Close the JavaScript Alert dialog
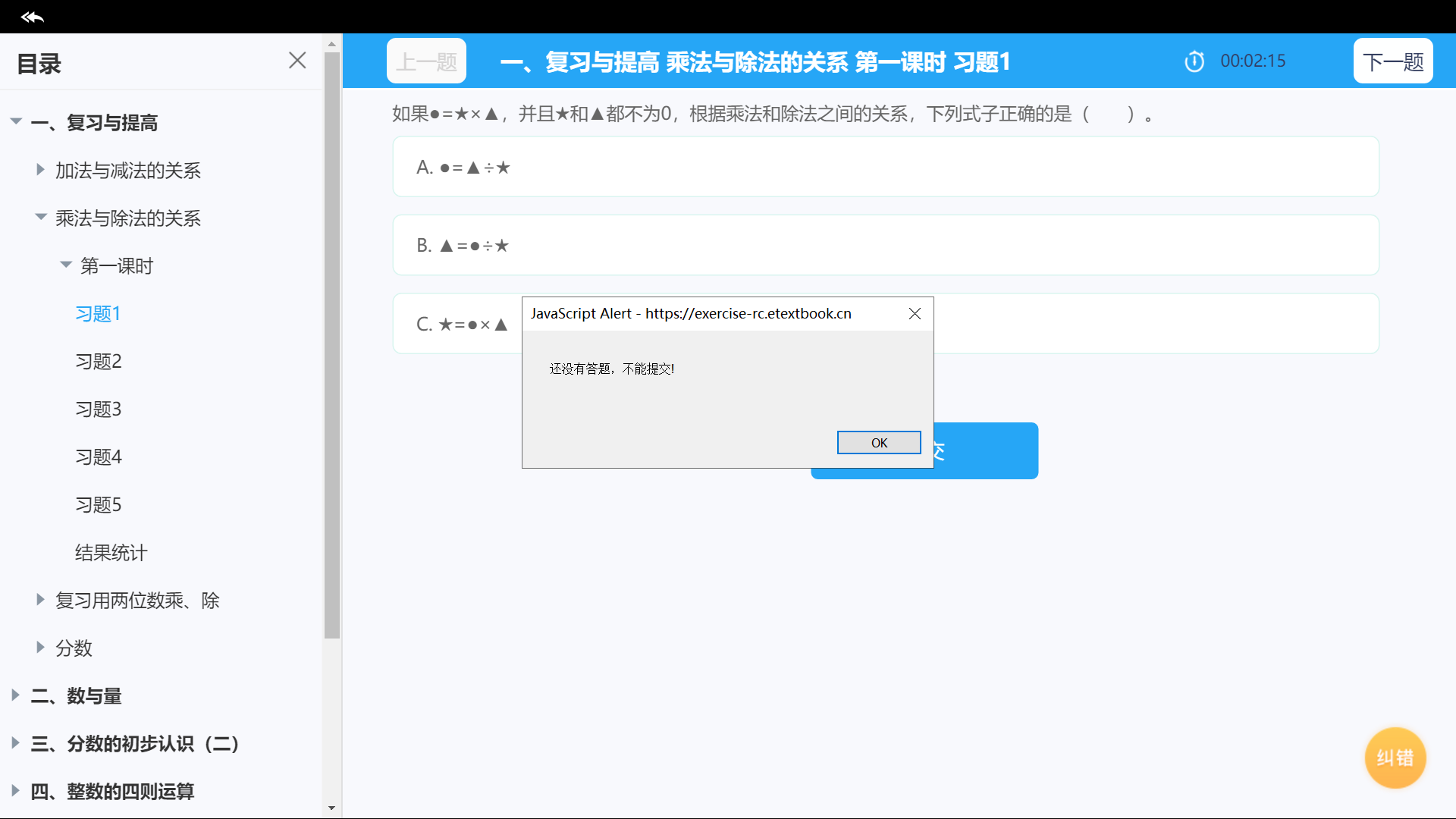 915,314
